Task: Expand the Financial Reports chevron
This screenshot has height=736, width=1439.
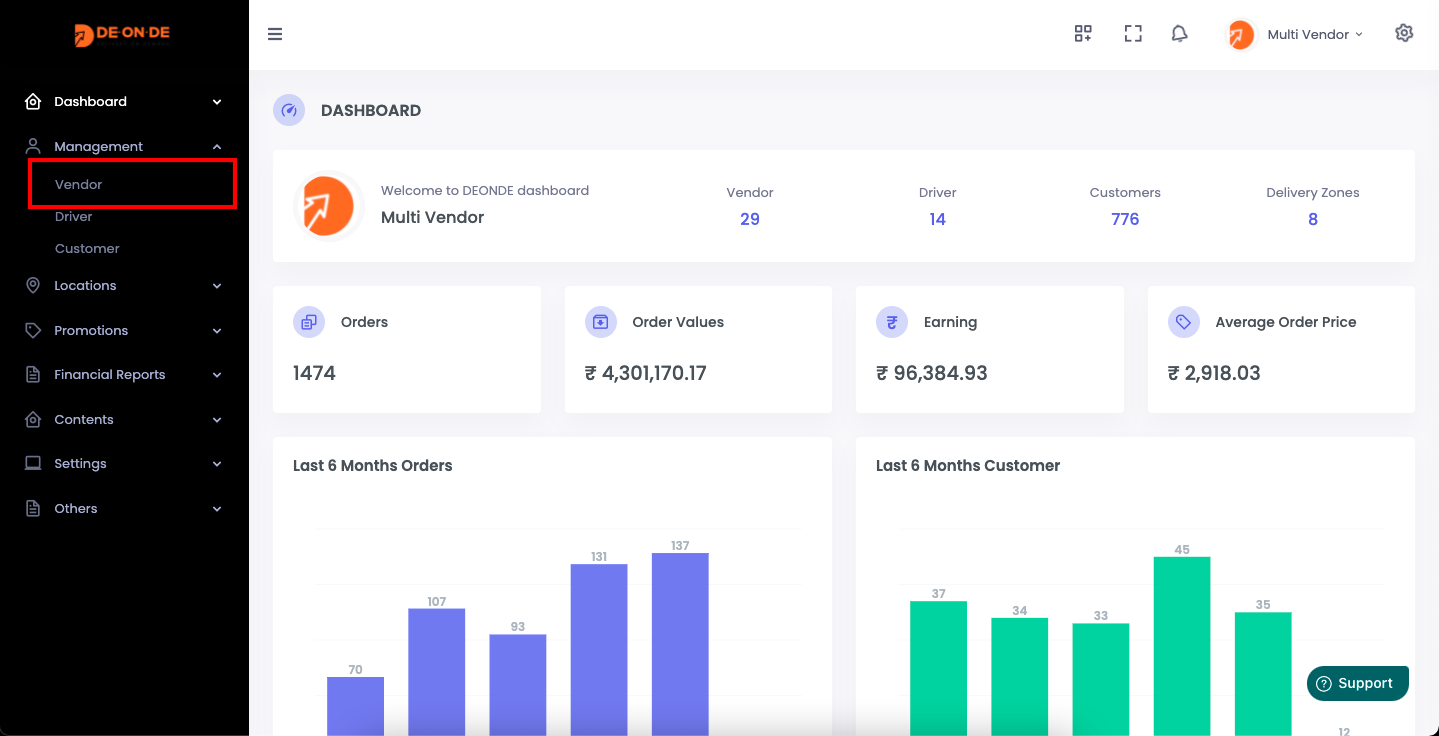Action: [217, 375]
